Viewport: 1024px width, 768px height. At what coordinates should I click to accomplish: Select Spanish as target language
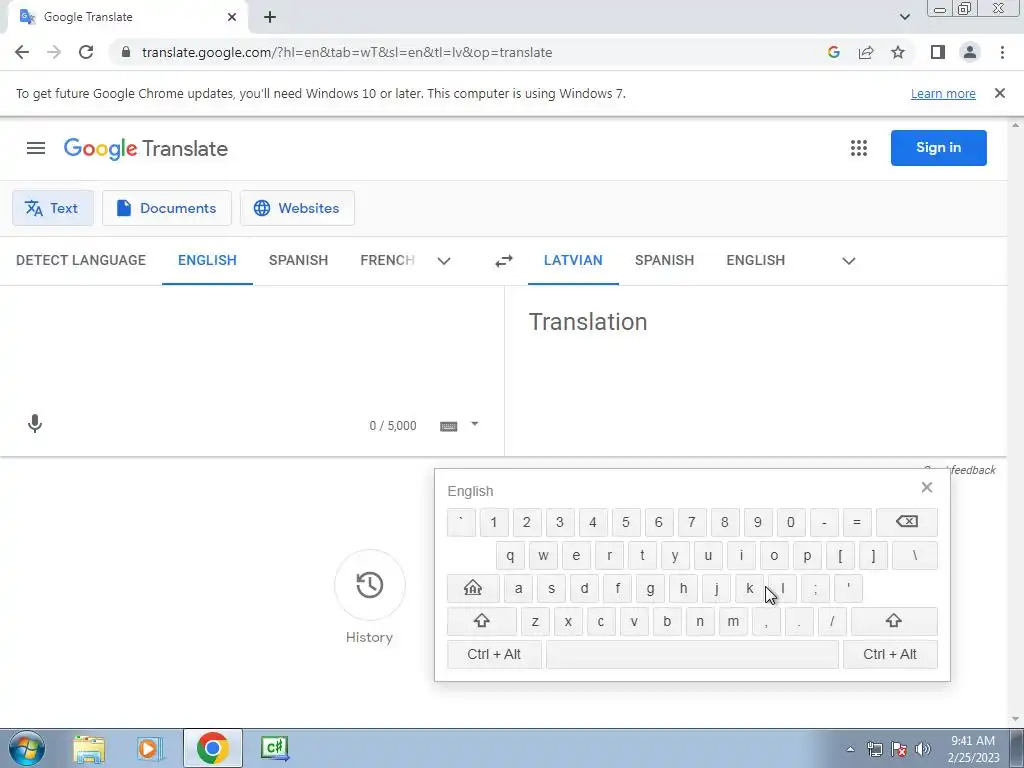point(664,261)
